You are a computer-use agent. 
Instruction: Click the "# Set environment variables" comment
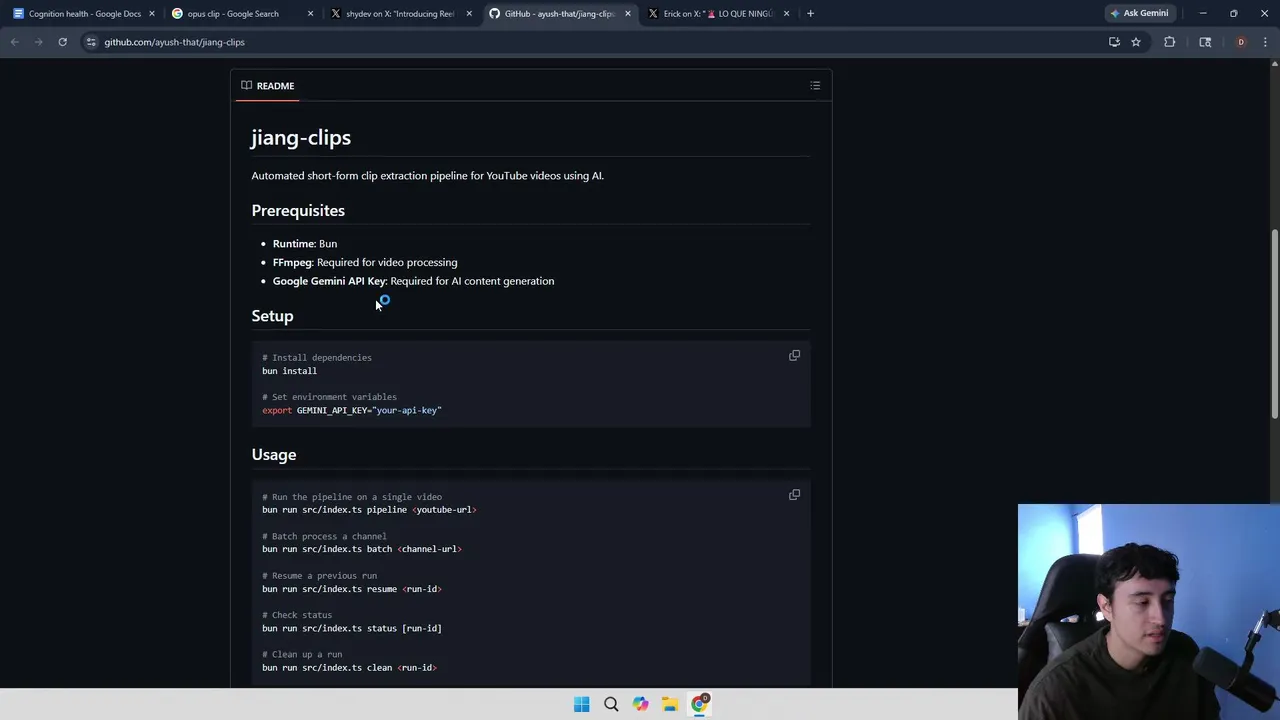click(x=329, y=397)
